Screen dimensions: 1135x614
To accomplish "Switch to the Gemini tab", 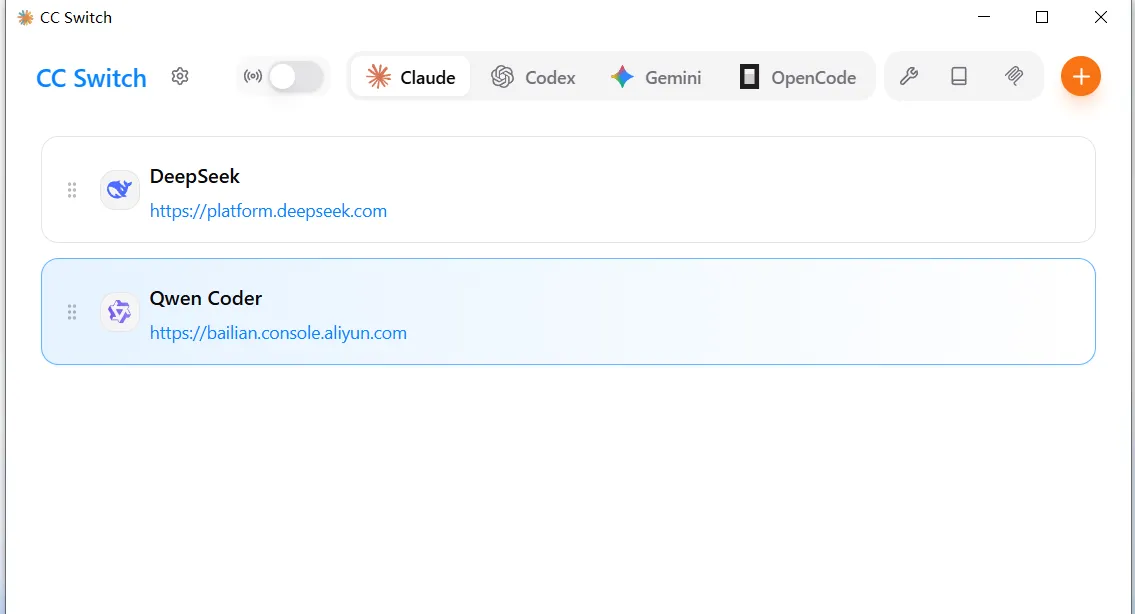I will 656,76.
